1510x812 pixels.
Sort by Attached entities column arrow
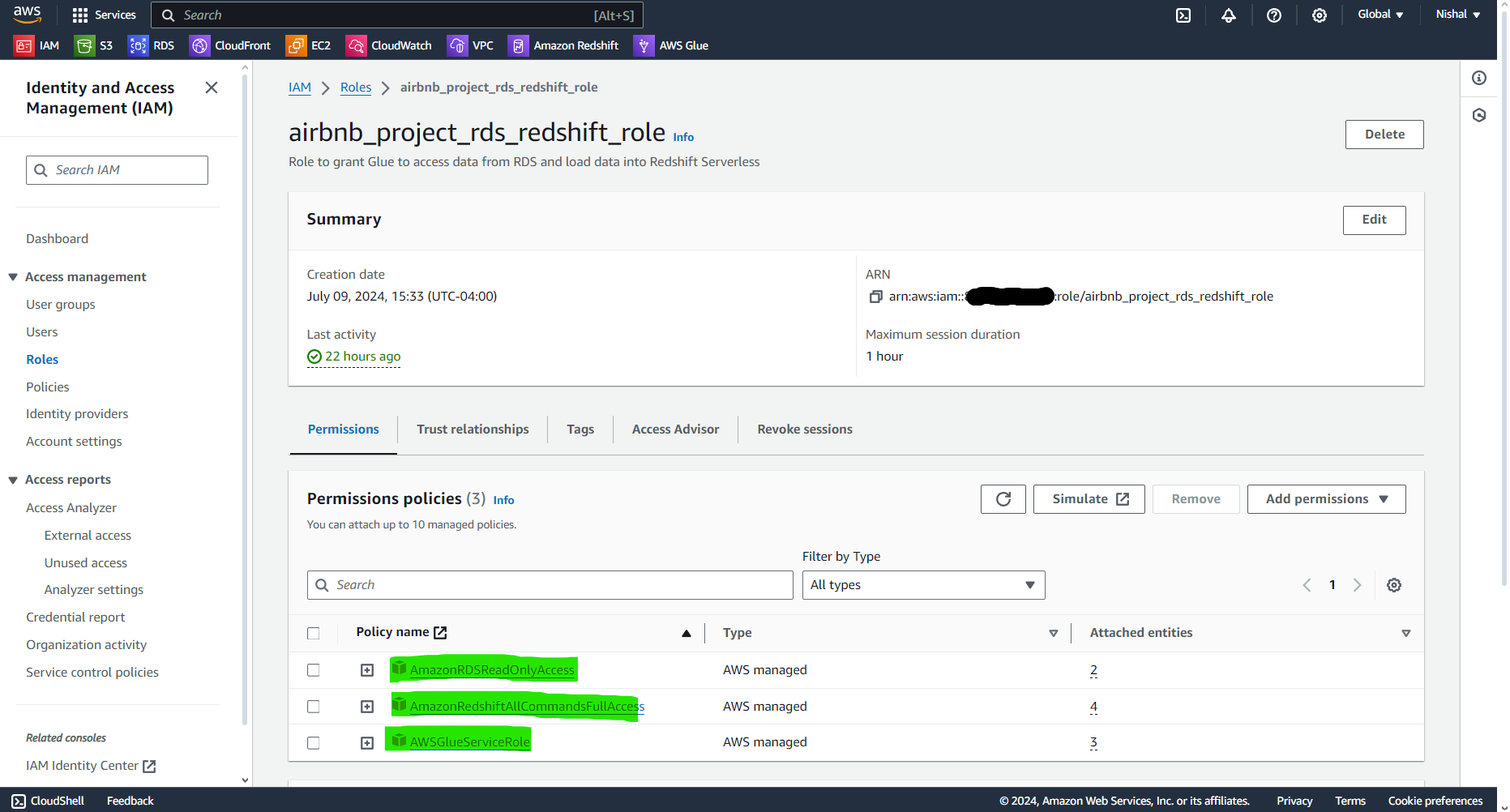point(1406,633)
